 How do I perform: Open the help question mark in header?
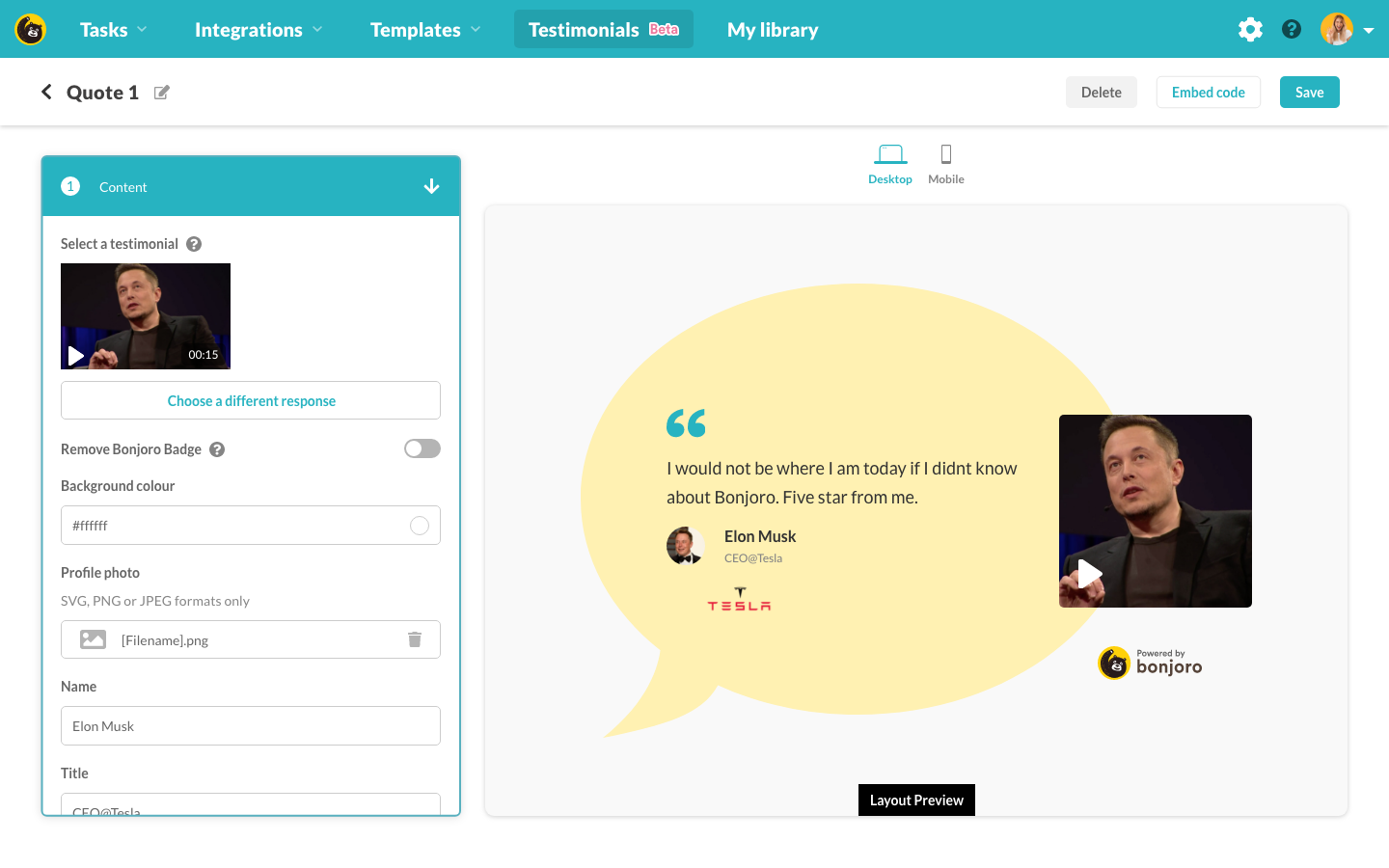pyautogui.click(x=1292, y=29)
